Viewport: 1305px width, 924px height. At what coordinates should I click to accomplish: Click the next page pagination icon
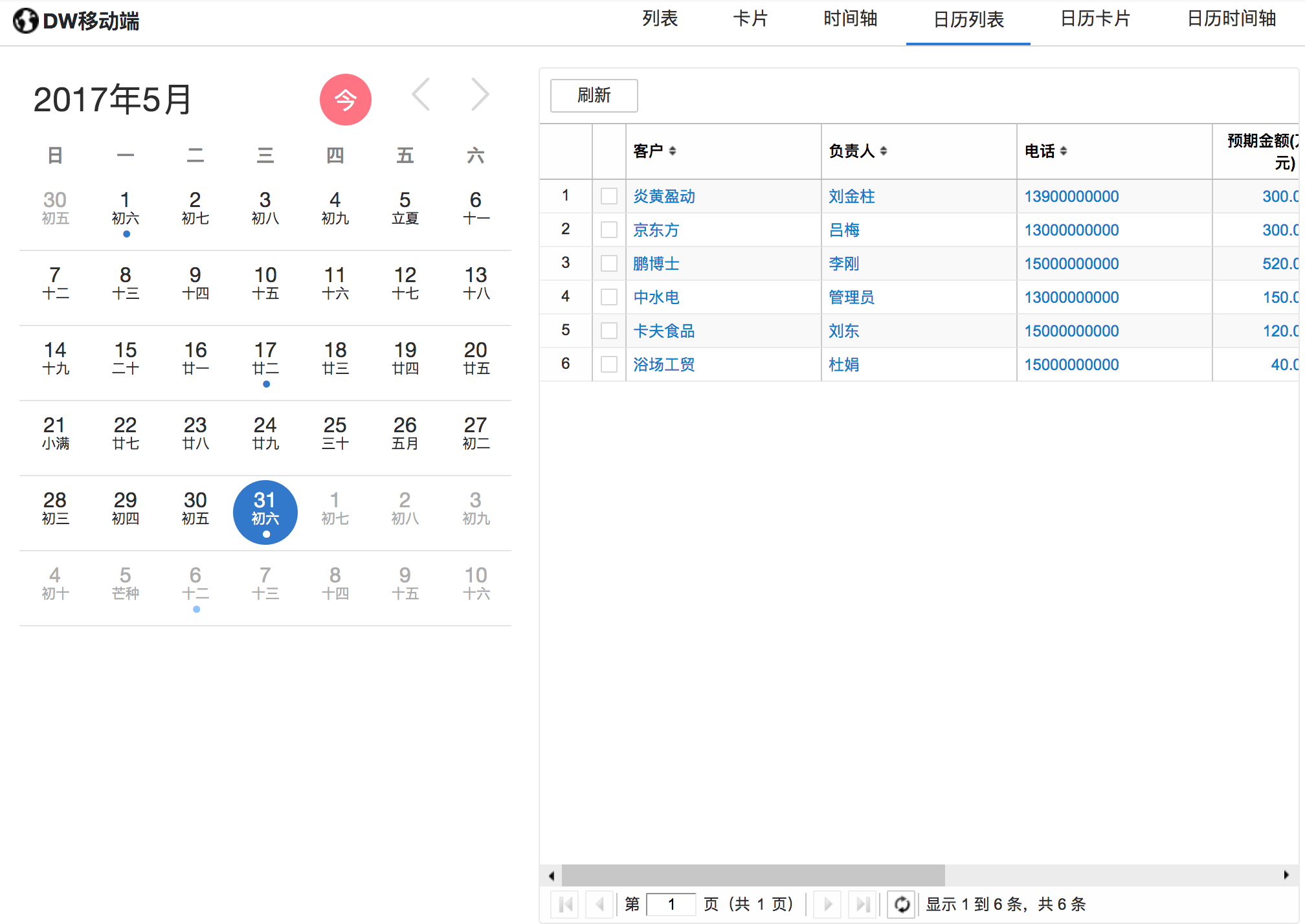pos(827,904)
